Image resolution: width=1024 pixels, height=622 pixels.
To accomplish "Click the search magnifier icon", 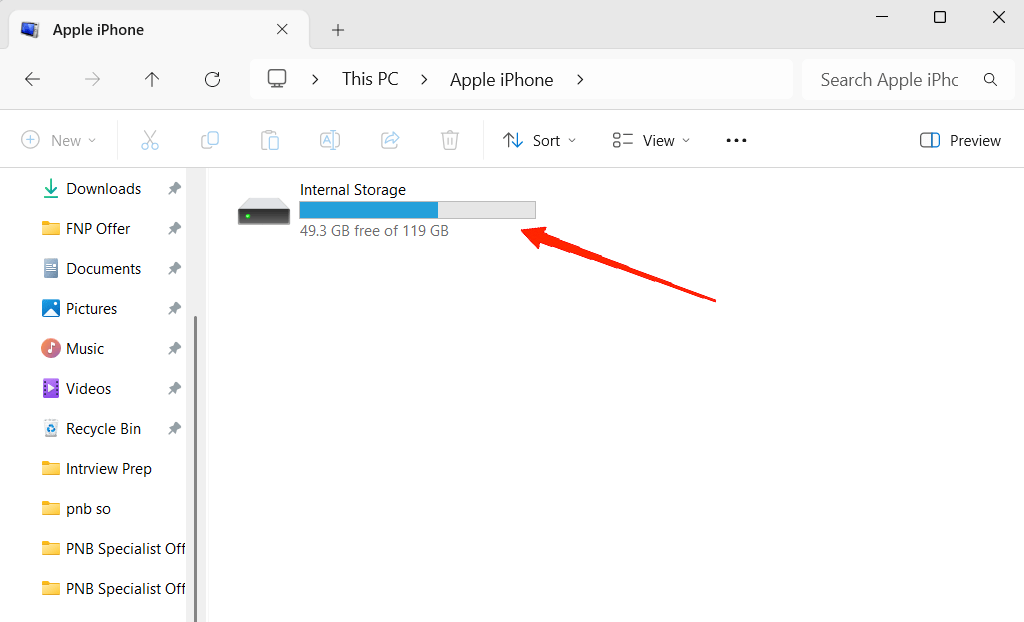I will [x=990, y=80].
